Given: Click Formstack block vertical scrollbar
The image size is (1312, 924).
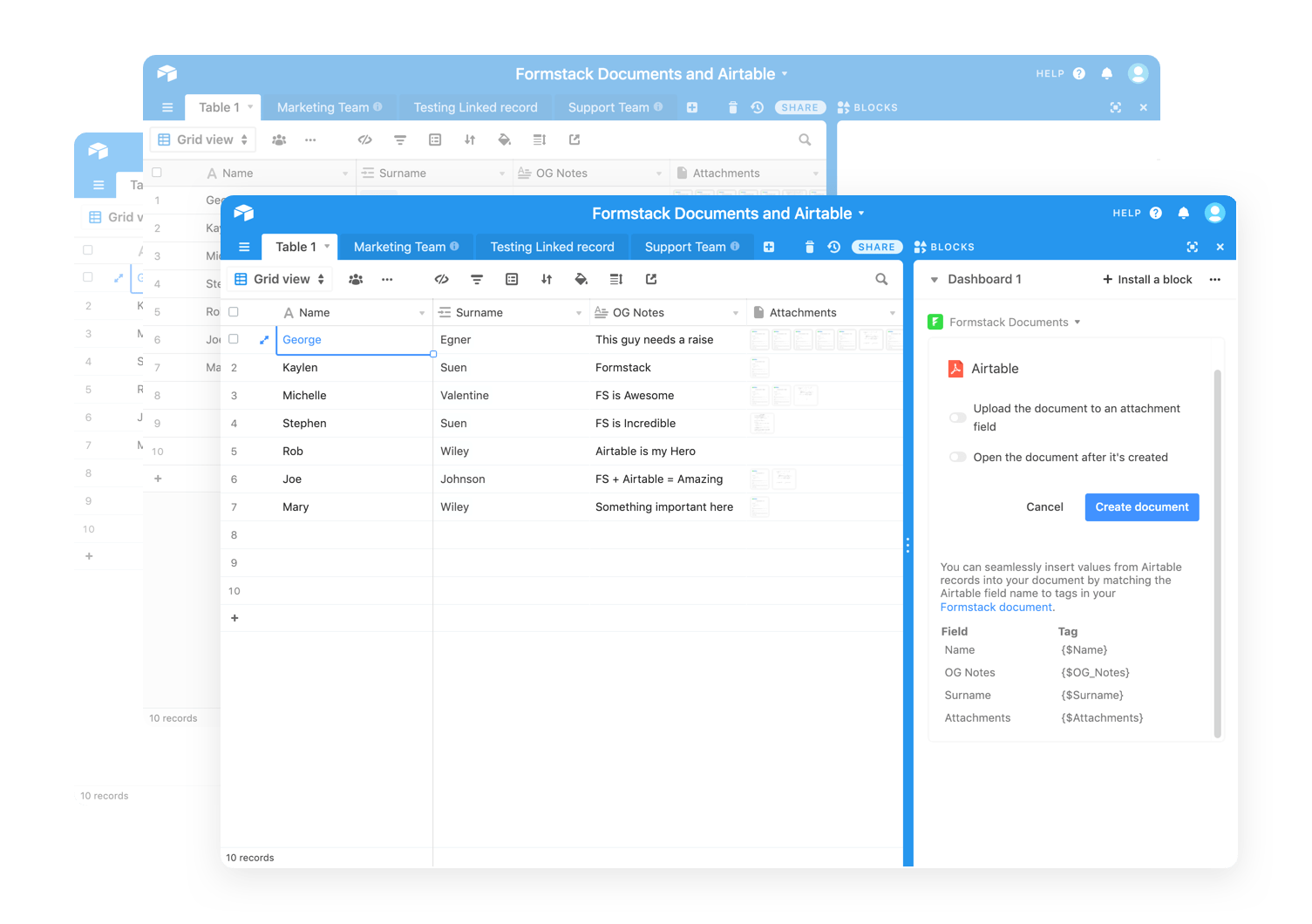Looking at the screenshot, I should coord(1218,554).
